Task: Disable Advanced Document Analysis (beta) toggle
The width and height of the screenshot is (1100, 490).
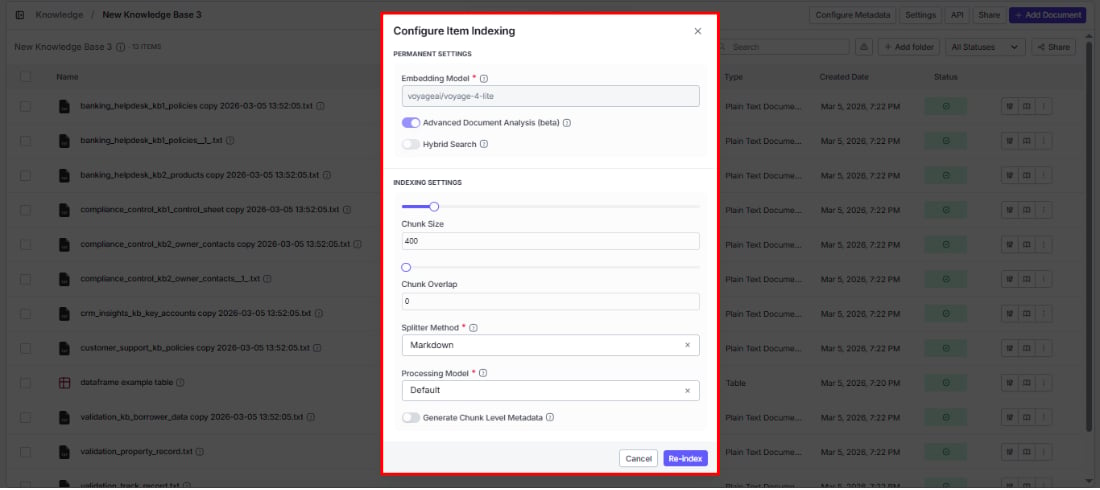Action: click(411, 123)
